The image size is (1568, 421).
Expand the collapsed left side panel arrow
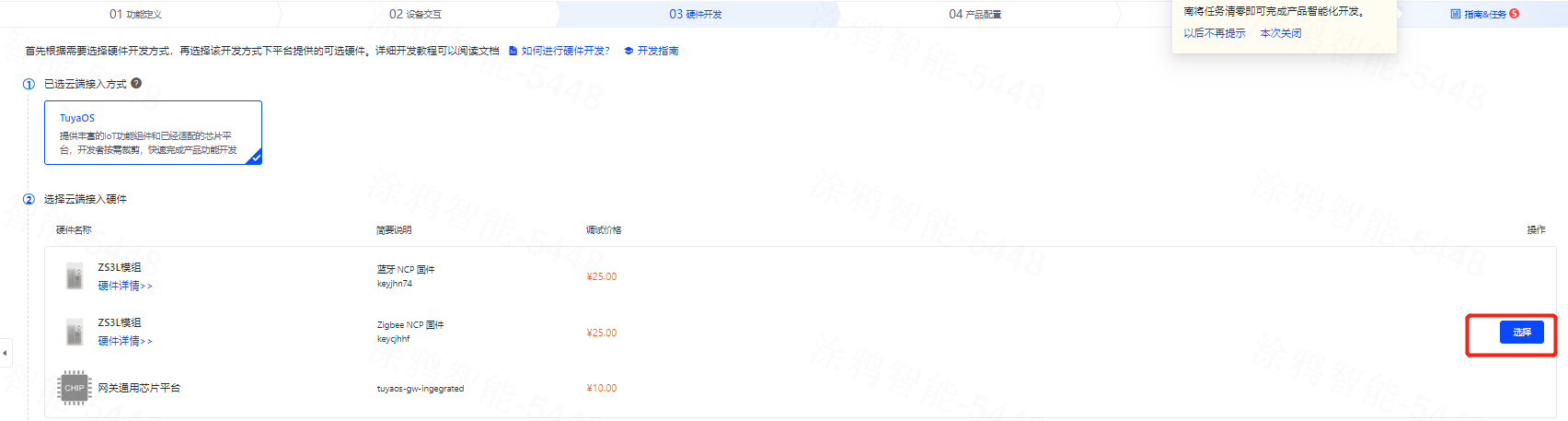pos(5,353)
